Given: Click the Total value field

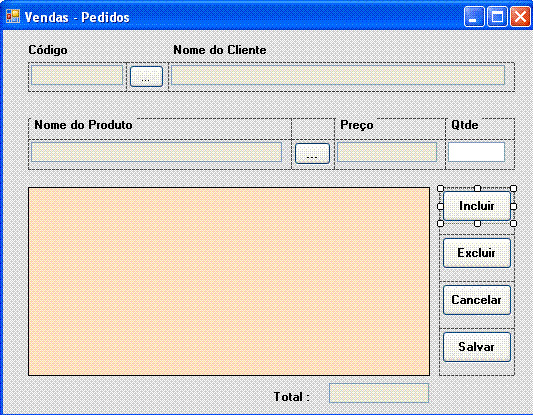Looking at the screenshot, I should coord(379,393).
